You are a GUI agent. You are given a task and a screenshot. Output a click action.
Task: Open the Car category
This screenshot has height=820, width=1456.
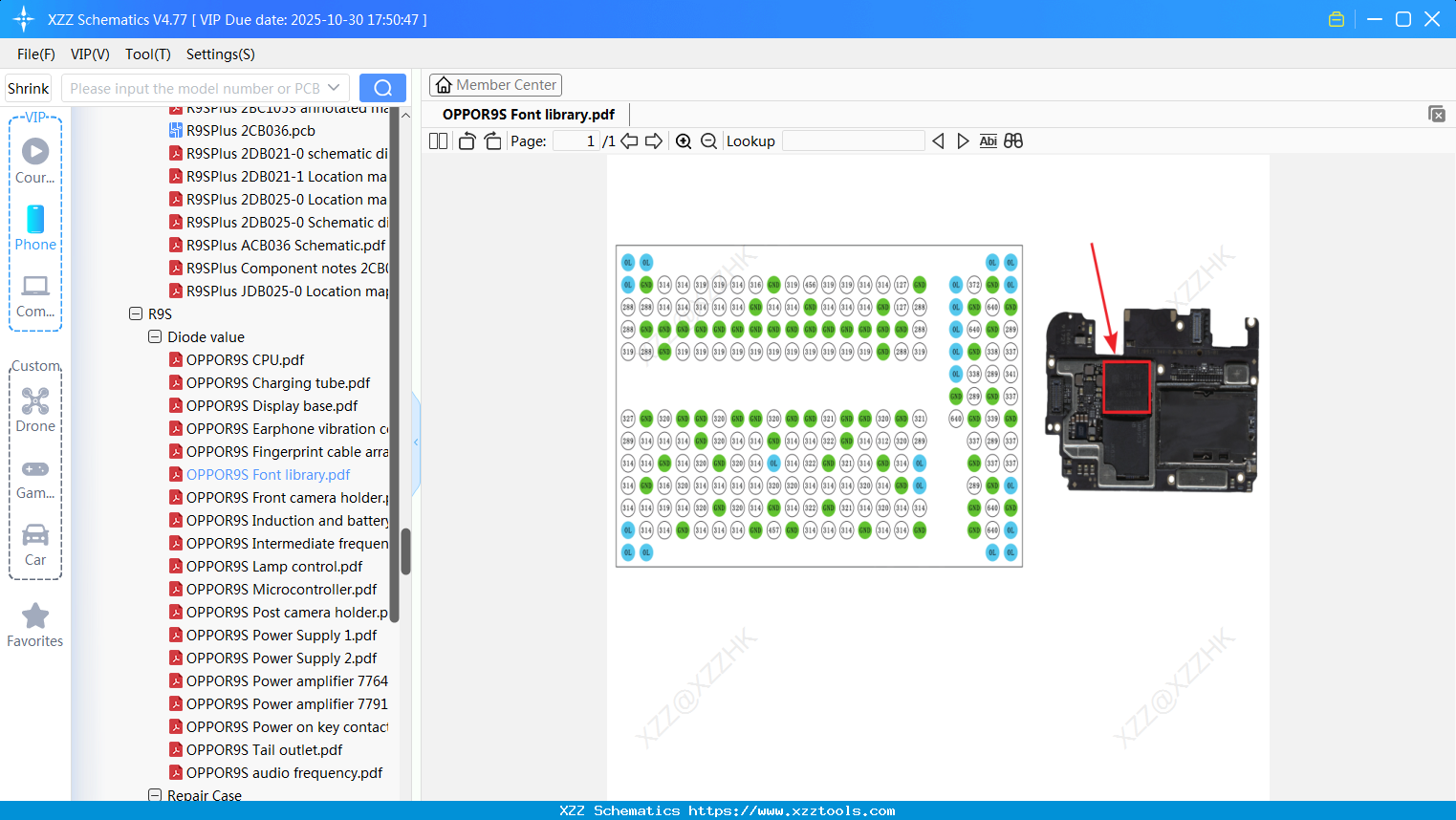click(35, 545)
